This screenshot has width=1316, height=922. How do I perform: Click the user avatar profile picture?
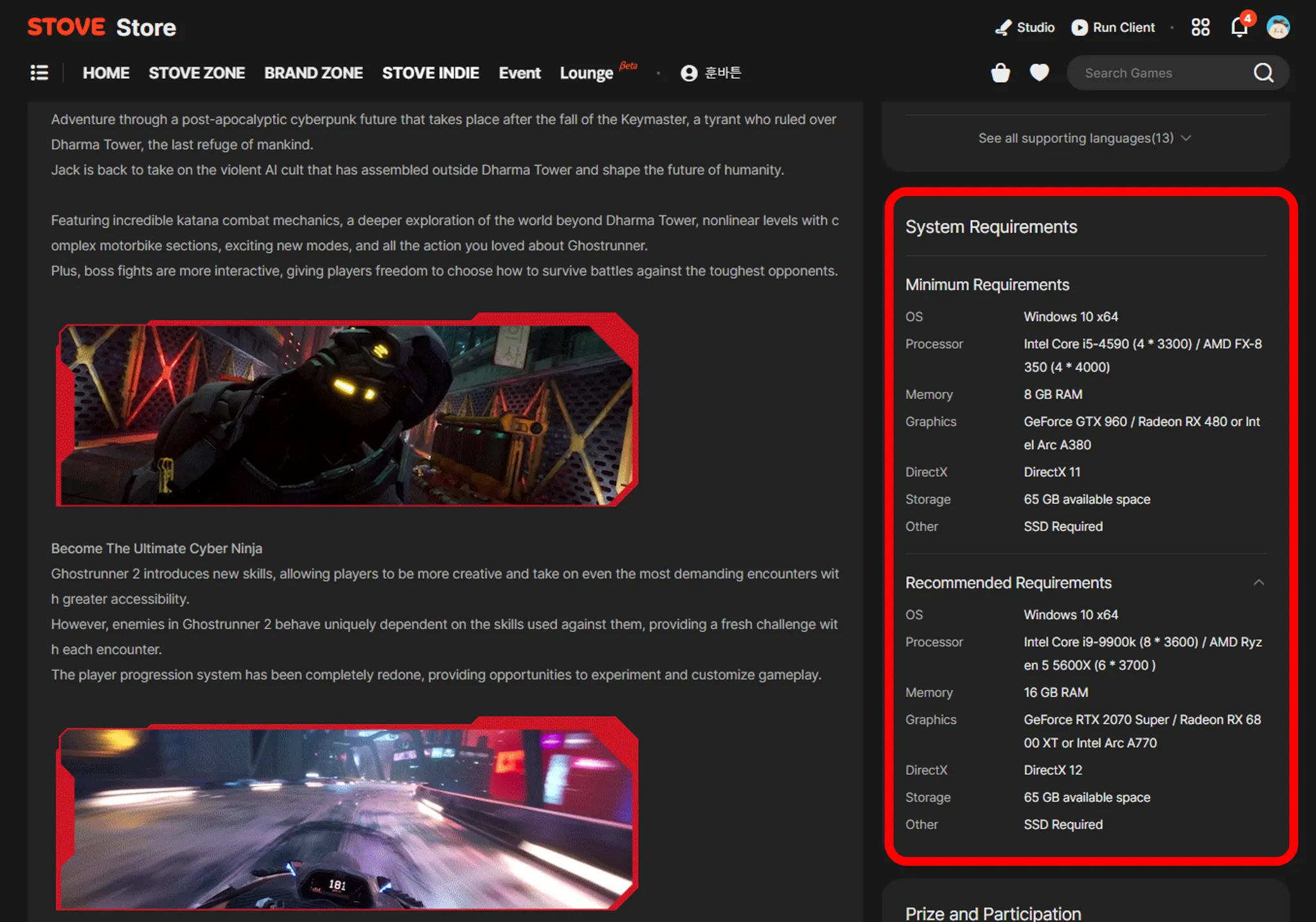tap(1278, 28)
